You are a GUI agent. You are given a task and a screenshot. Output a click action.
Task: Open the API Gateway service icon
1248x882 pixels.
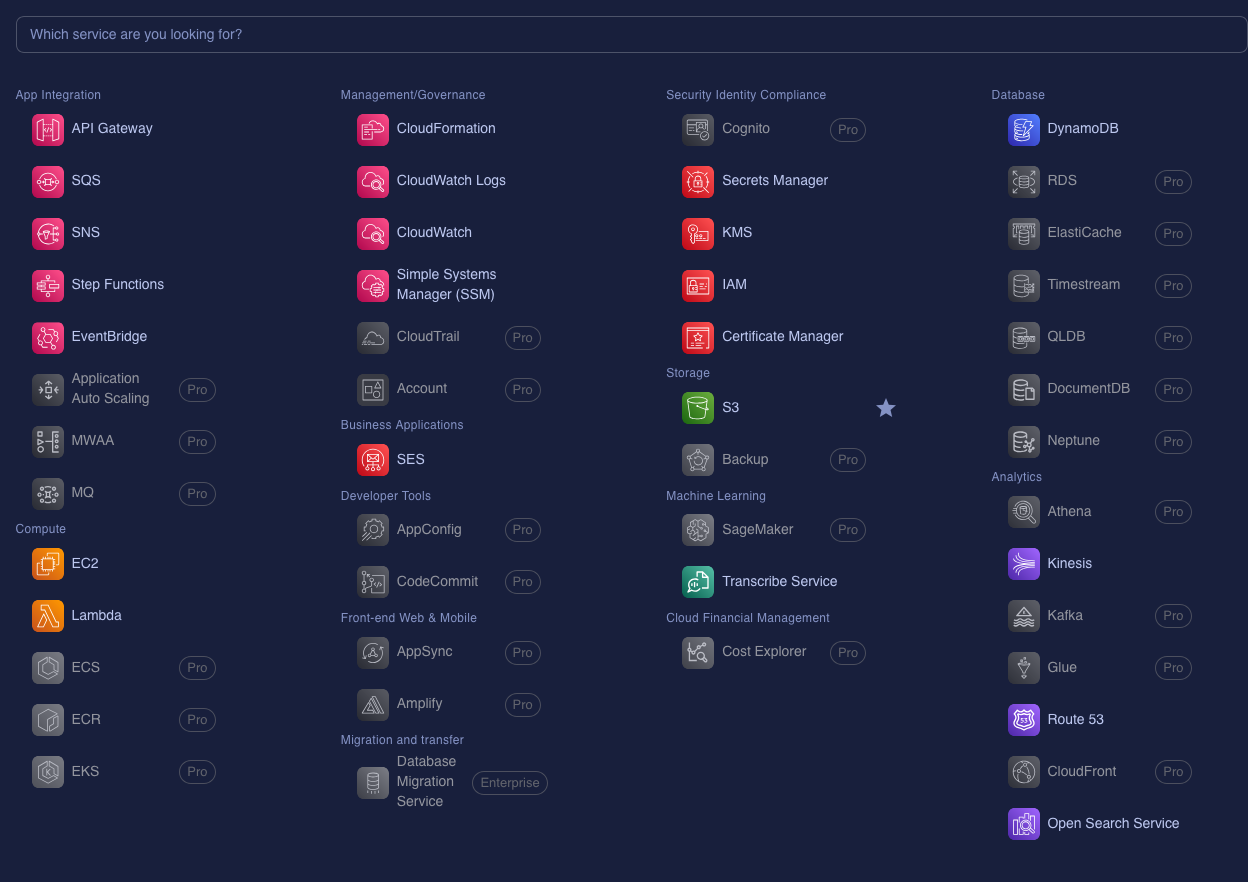(47, 129)
